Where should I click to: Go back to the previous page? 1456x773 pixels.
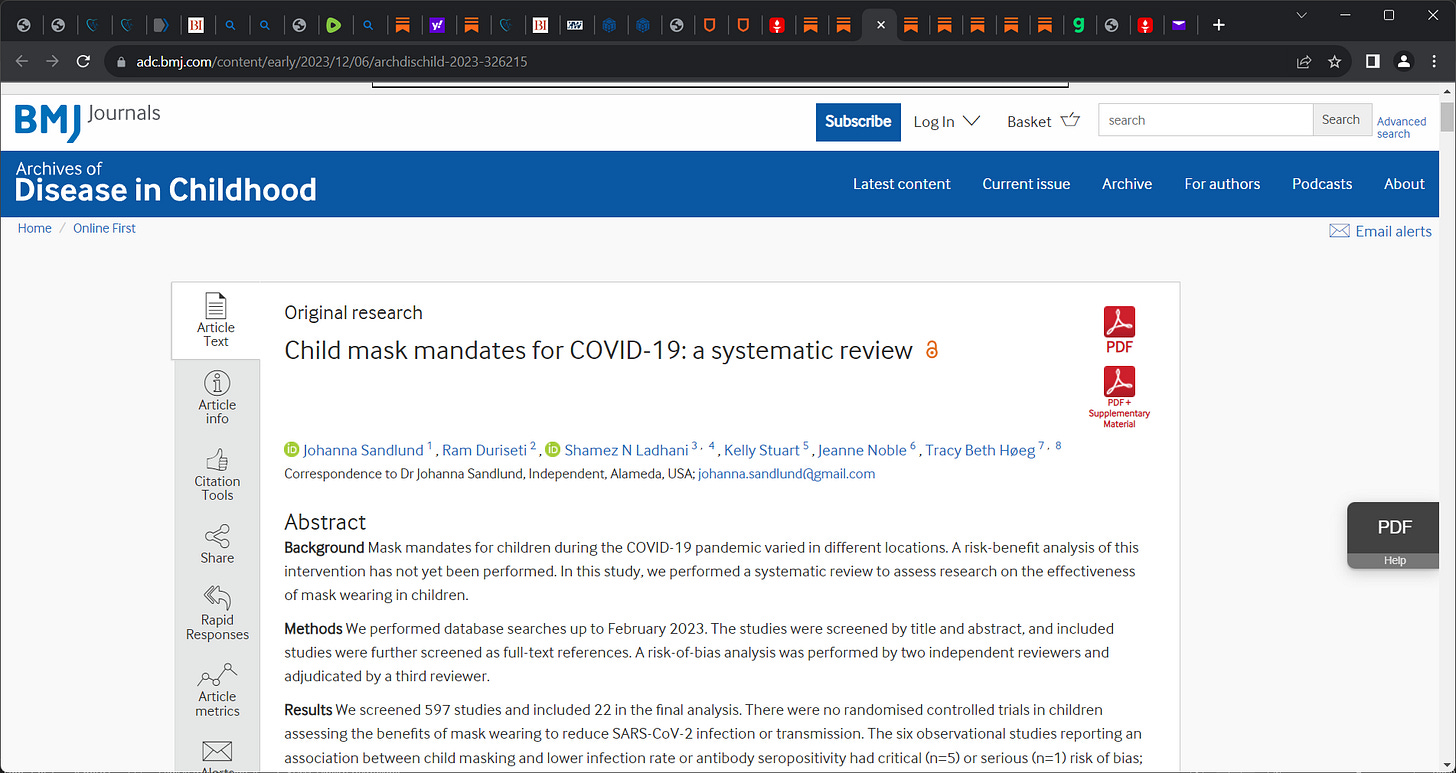[22, 62]
